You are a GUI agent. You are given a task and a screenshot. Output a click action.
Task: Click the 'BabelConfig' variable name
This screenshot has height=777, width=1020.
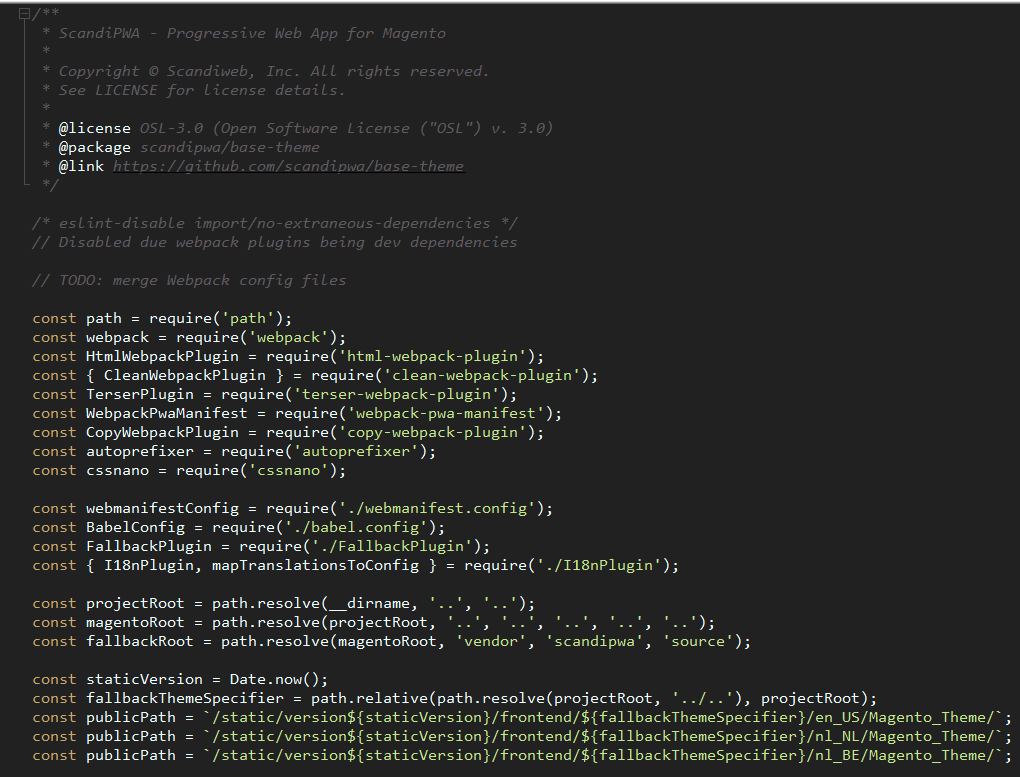(x=135, y=527)
